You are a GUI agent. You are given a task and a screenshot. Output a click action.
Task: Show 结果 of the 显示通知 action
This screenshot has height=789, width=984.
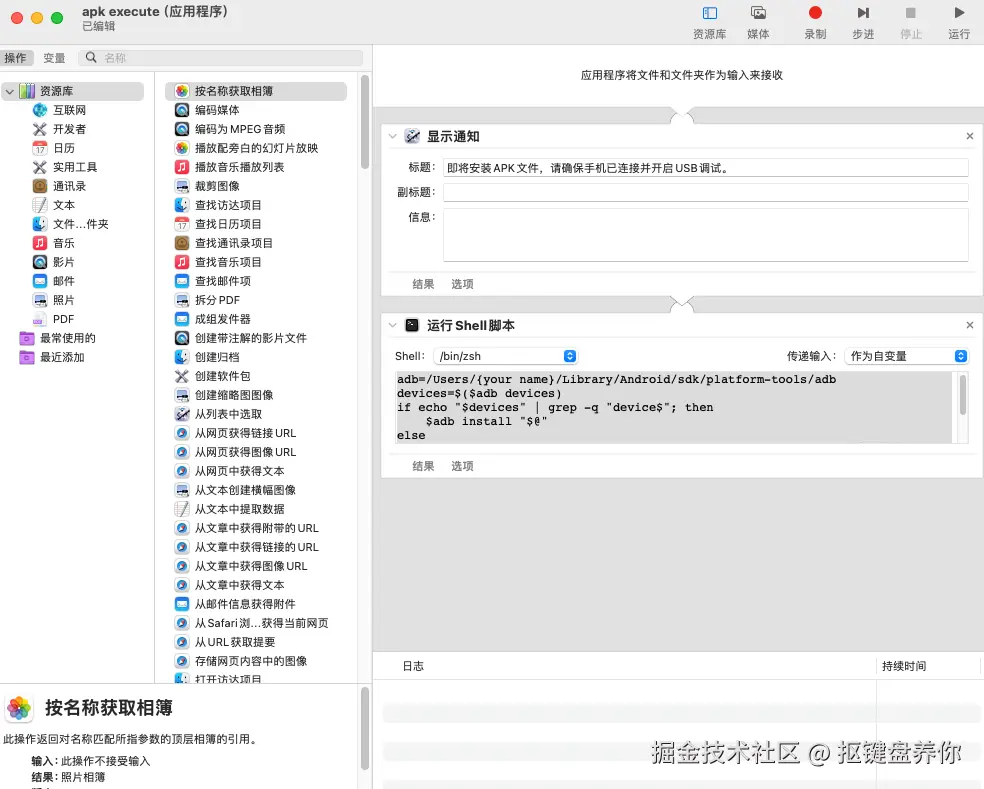[423, 284]
